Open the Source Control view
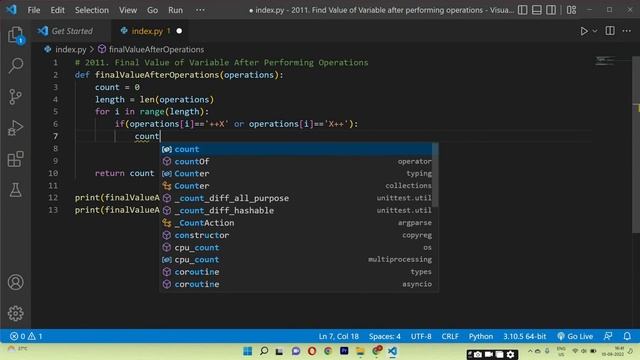The image size is (640, 360). coord(16,96)
